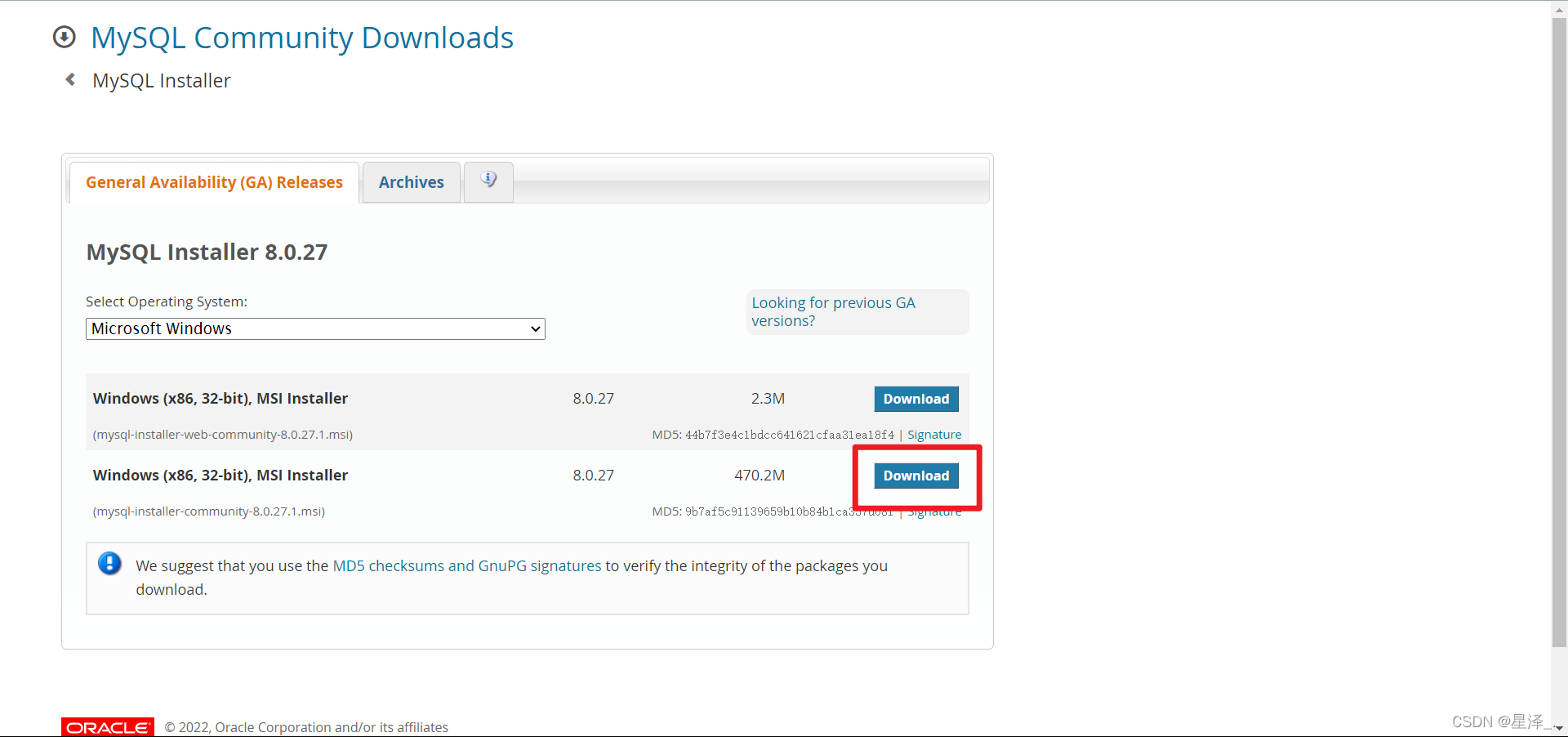Open MySQL Community Downloads heading link
The height and width of the screenshot is (737, 1568).
tap(302, 38)
